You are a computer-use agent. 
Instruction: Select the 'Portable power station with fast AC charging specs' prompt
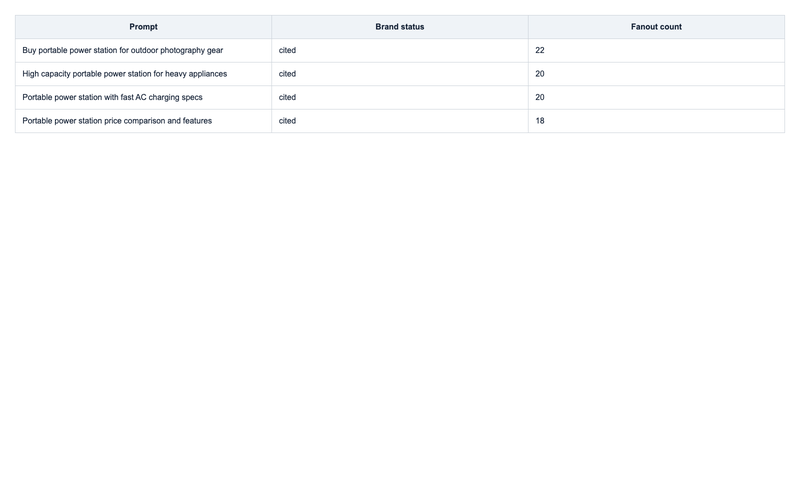(112, 97)
